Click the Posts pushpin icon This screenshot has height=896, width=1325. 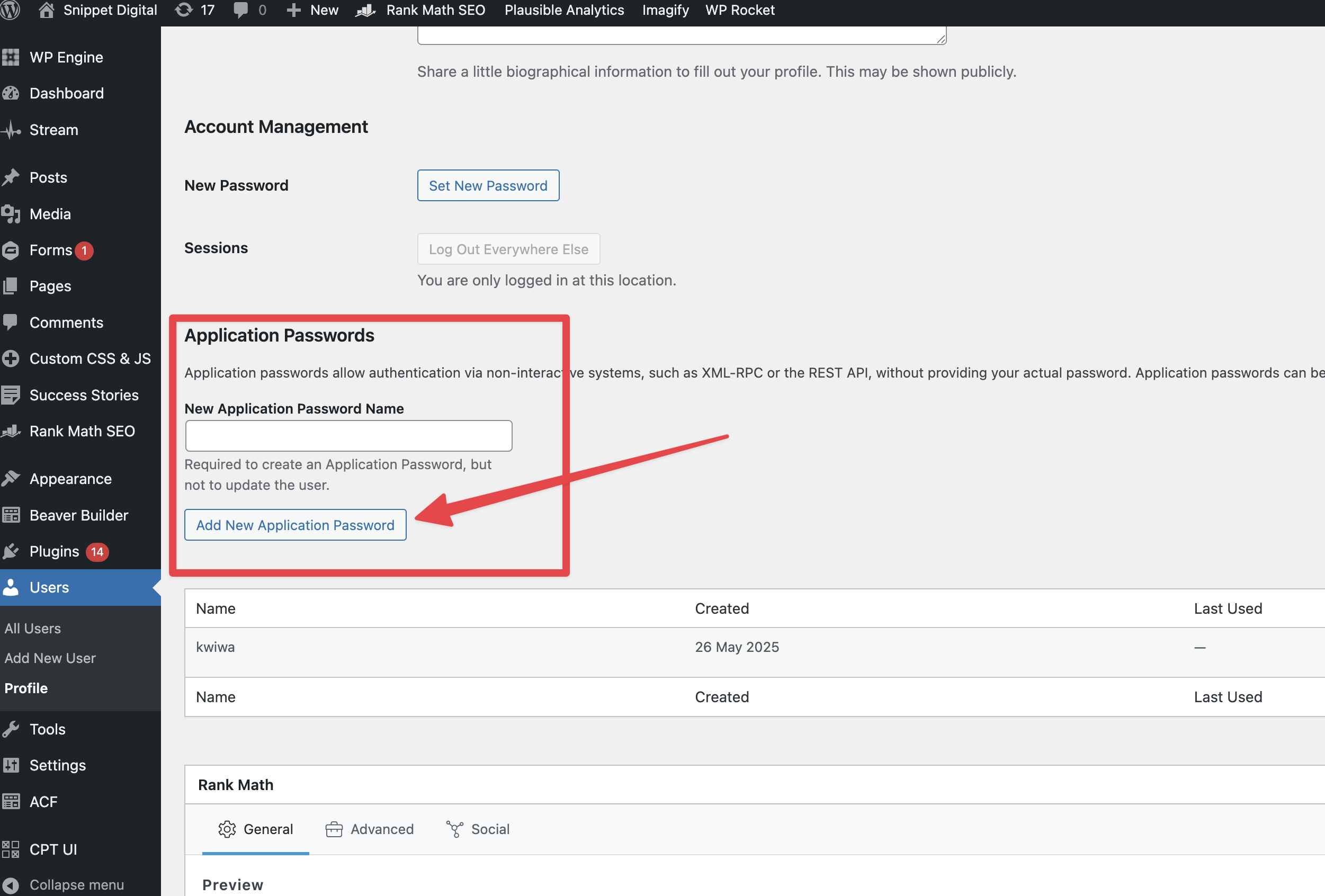[11, 178]
